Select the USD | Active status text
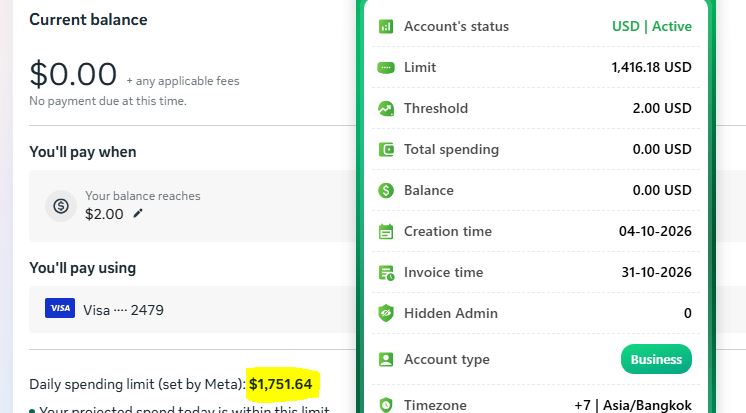746x413 pixels. 652,26
